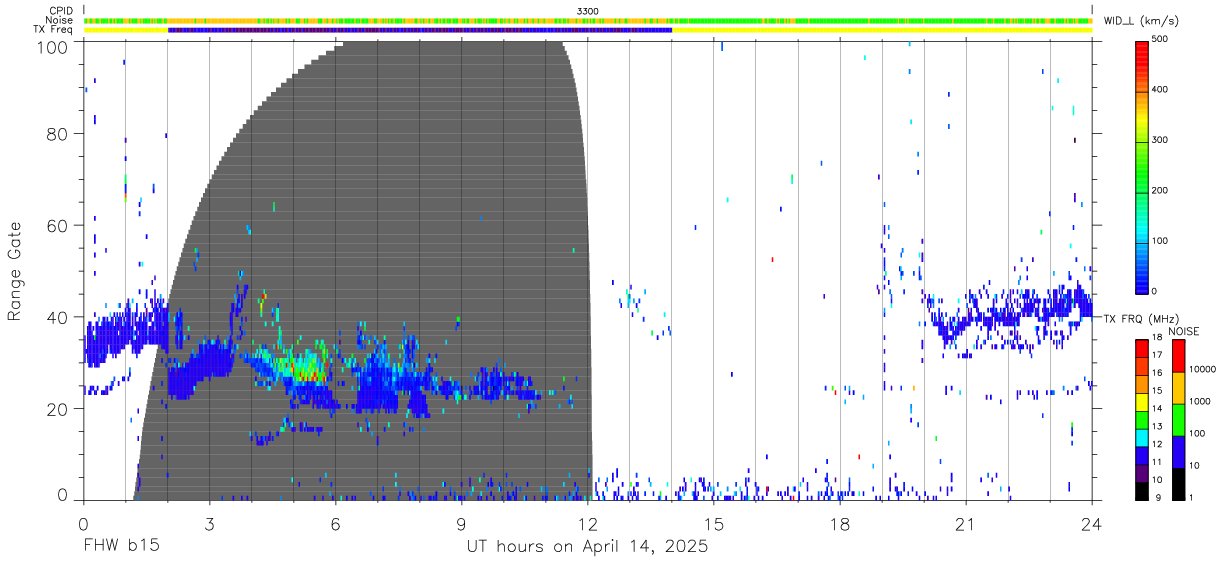Click the hour 24 tick label
1228x567 pixels.
1092,522
